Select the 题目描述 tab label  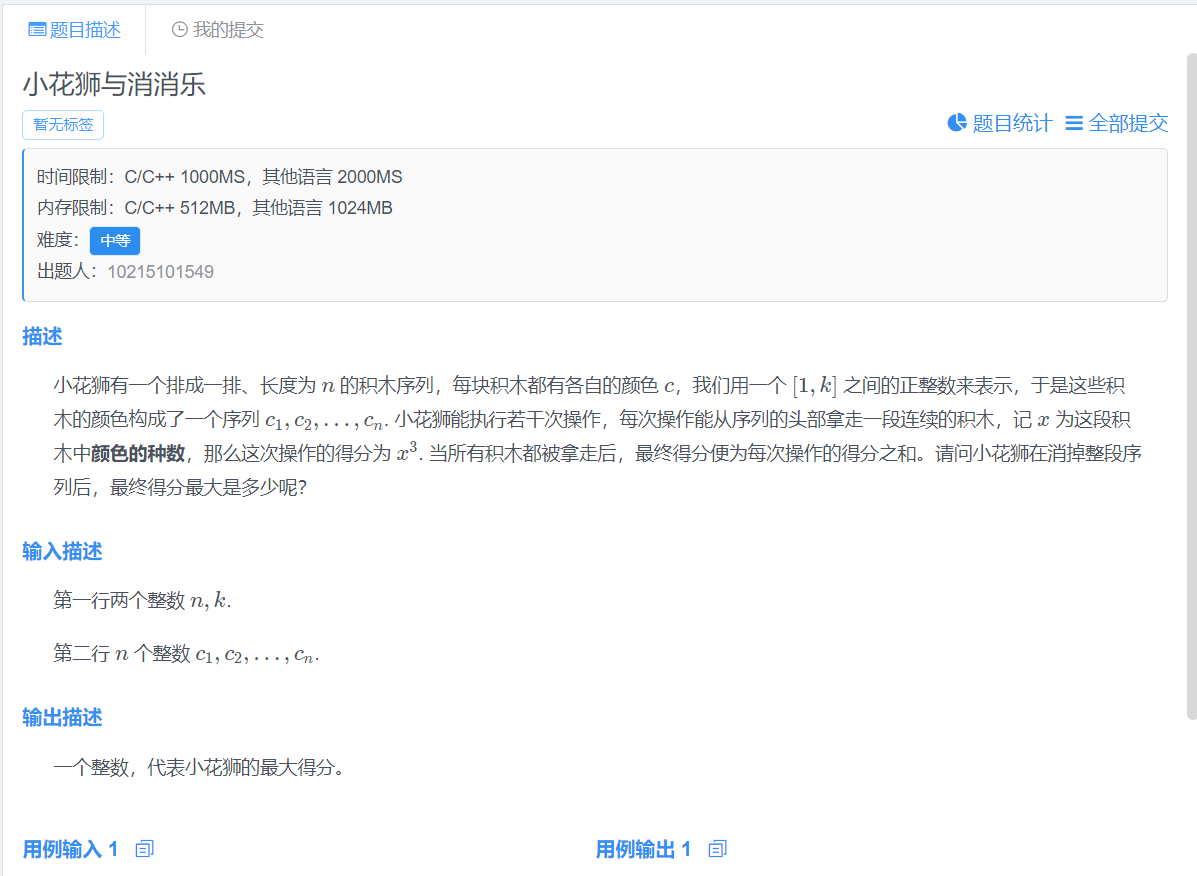click(x=85, y=30)
